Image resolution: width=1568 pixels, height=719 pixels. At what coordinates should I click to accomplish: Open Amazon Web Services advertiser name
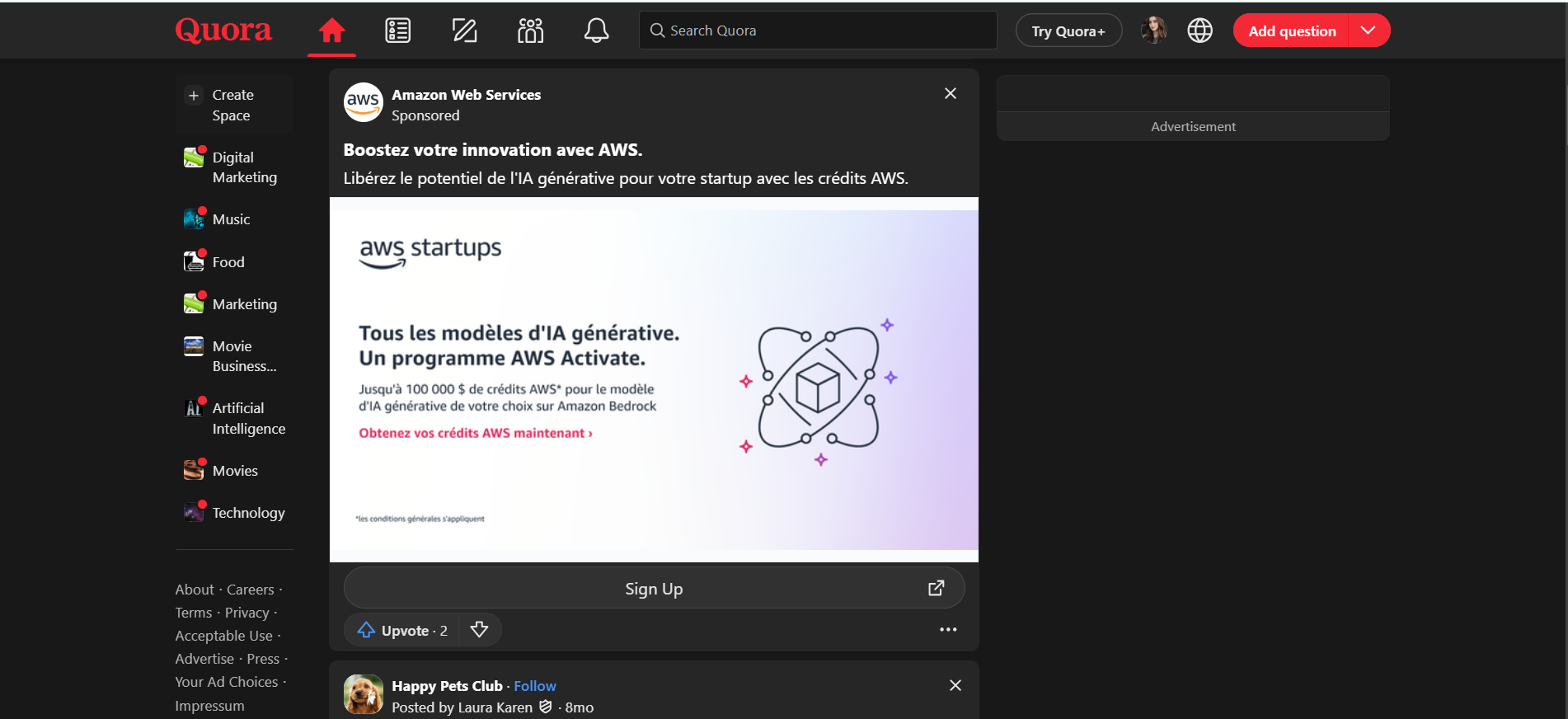coord(466,95)
